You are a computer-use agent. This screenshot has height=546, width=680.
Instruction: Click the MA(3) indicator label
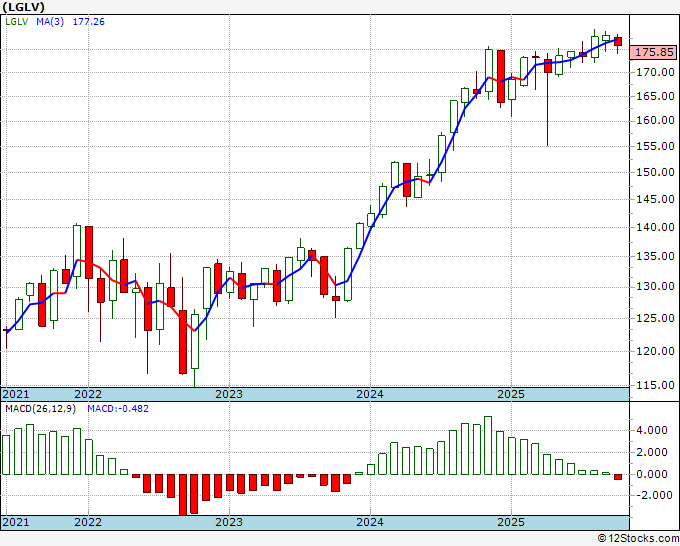pos(50,22)
